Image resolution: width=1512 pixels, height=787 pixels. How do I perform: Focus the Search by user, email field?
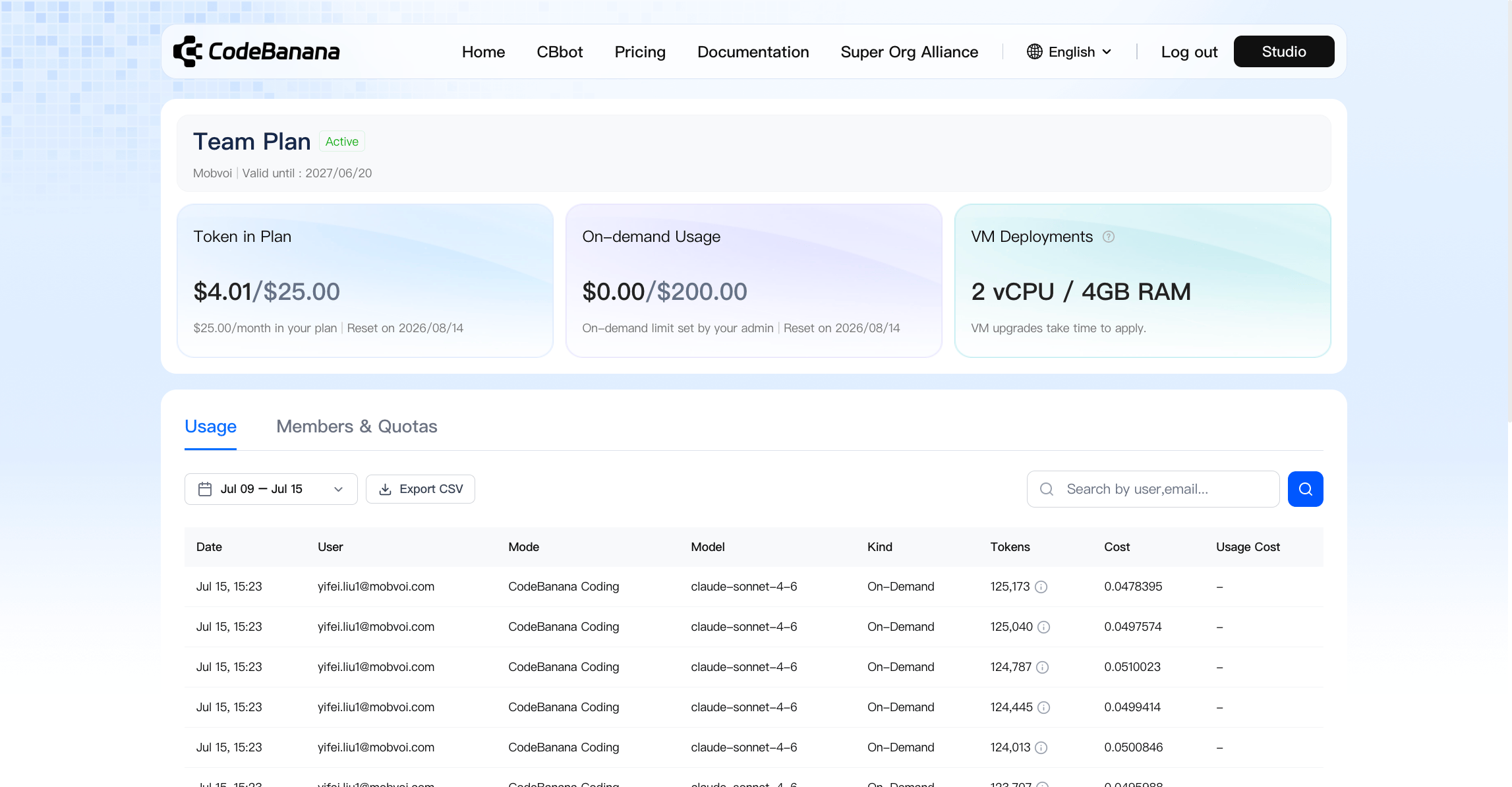pyautogui.click(x=1153, y=489)
